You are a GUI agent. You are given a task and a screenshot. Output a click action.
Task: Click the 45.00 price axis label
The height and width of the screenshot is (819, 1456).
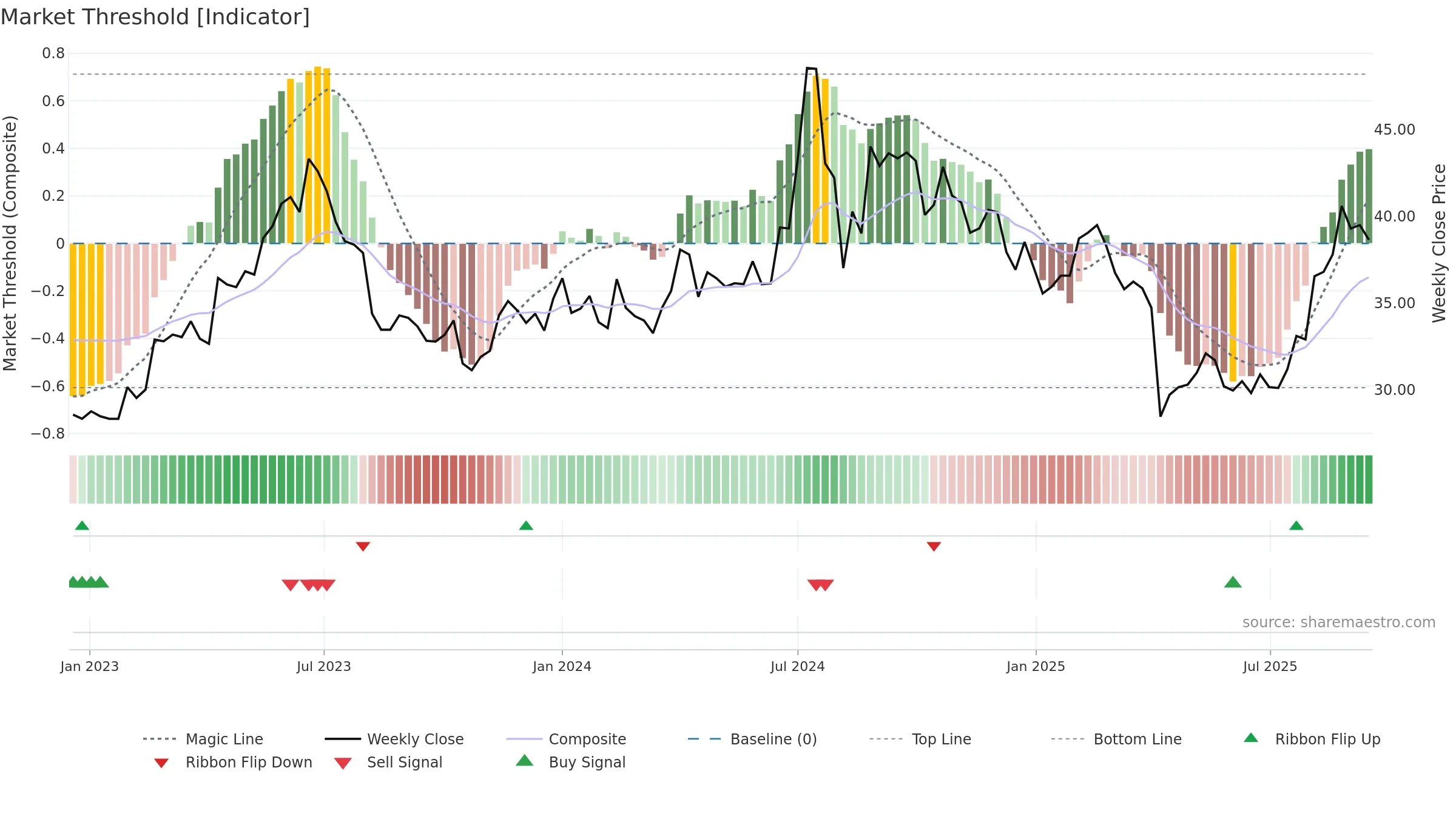pyautogui.click(x=1394, y=130)
